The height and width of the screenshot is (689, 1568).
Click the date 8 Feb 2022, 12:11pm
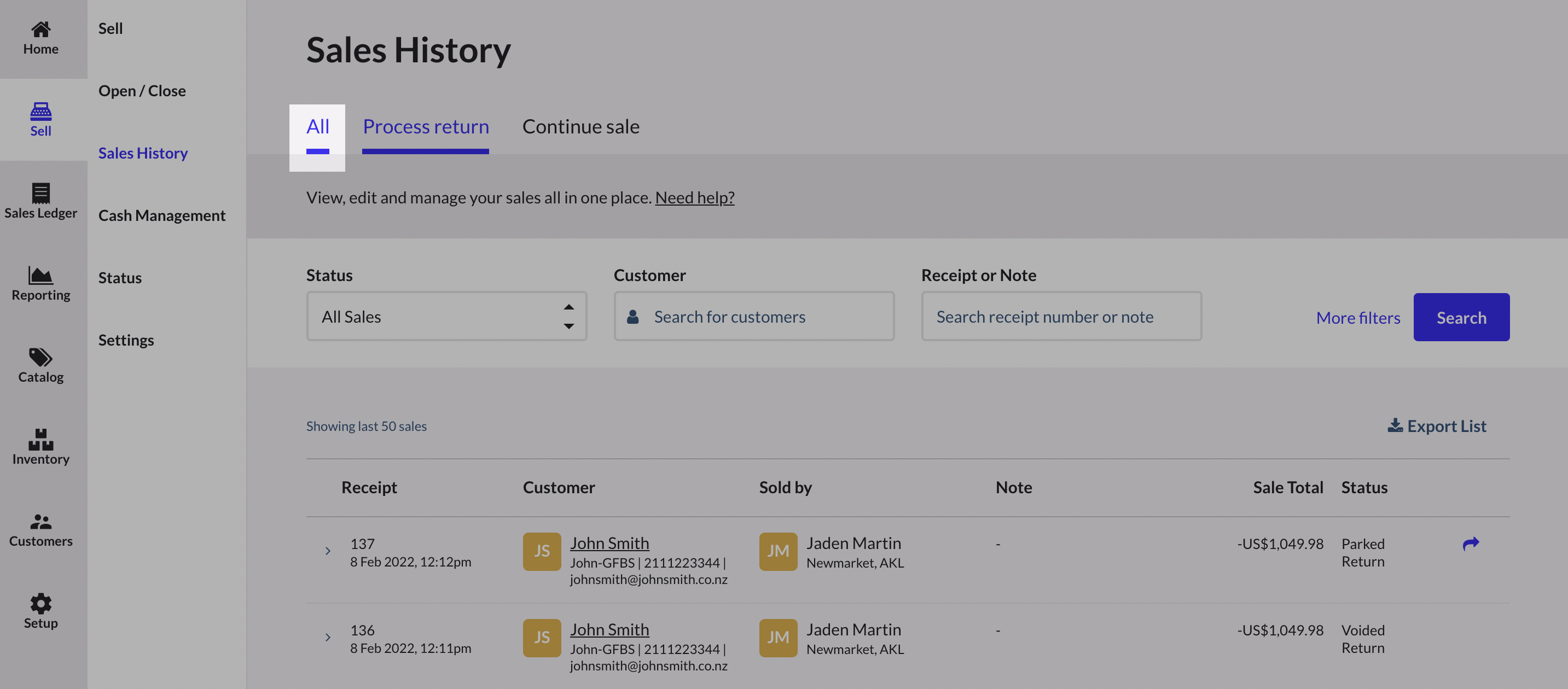click(410, 648)
